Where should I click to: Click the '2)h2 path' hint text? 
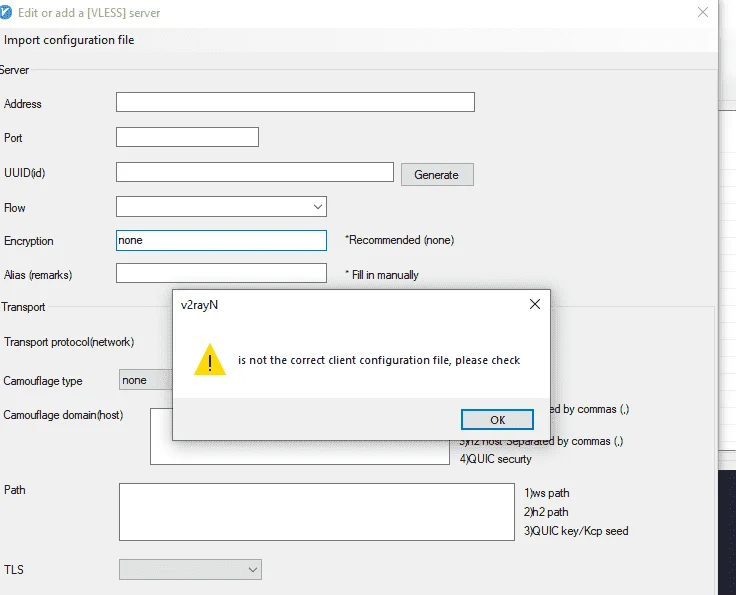546,512
